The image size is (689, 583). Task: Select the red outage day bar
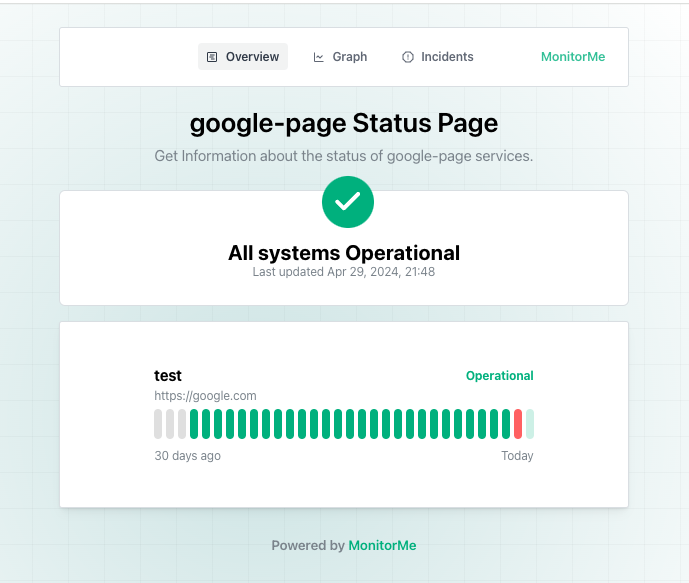(x=518, y=424)
